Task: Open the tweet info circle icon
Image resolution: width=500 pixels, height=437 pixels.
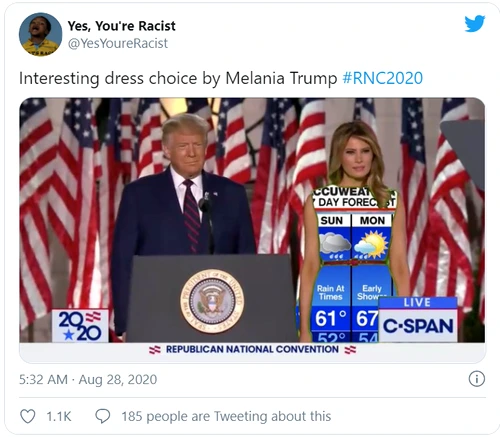Action: 477,379
